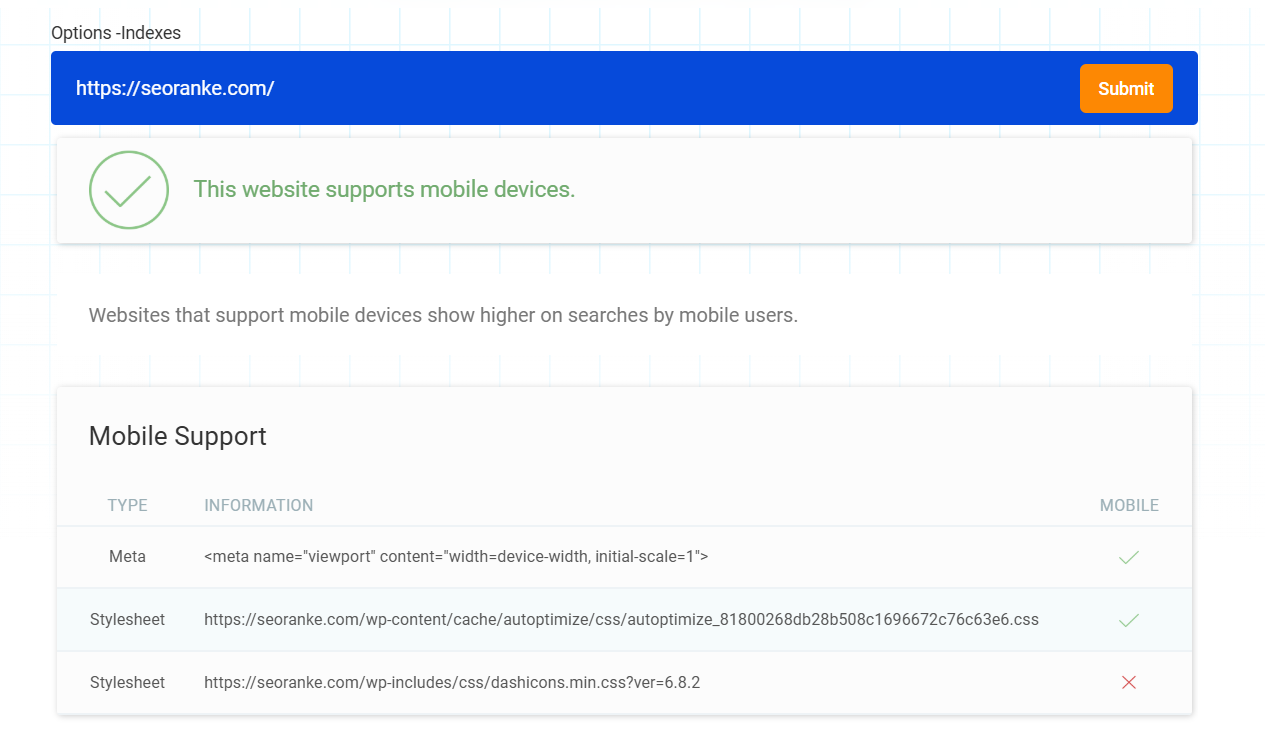Click the Stylesheet label in the autoptimize row

coord(127,620)
